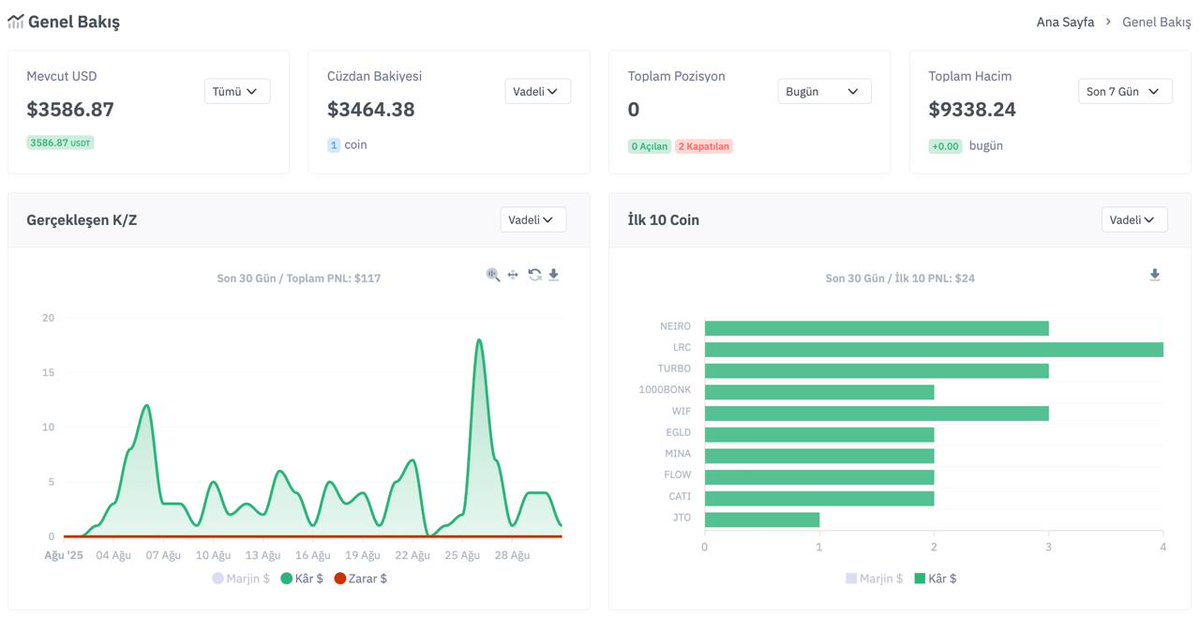Download the İlk 10 Coin chart
1200x617 pixels.
[x=1155, y=275]
